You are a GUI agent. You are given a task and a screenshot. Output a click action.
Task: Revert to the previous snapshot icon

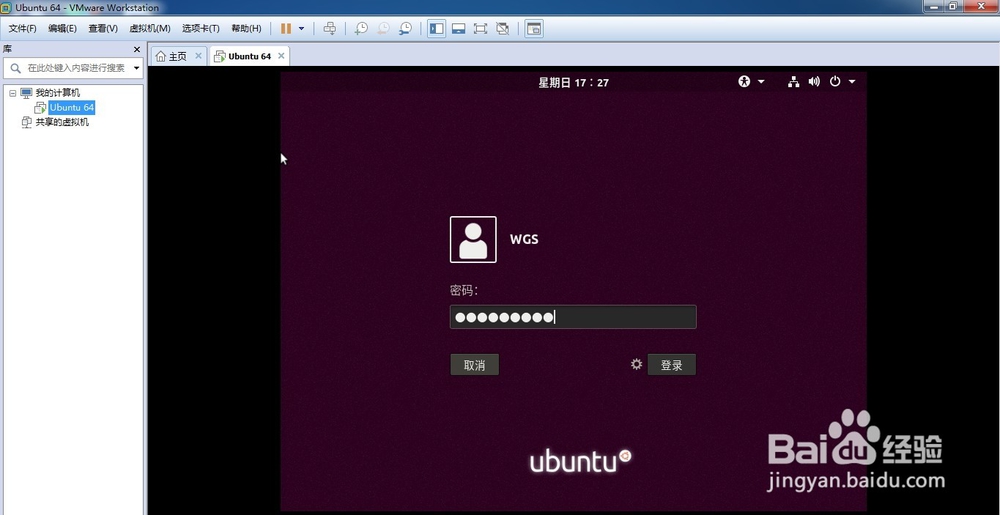383,29
